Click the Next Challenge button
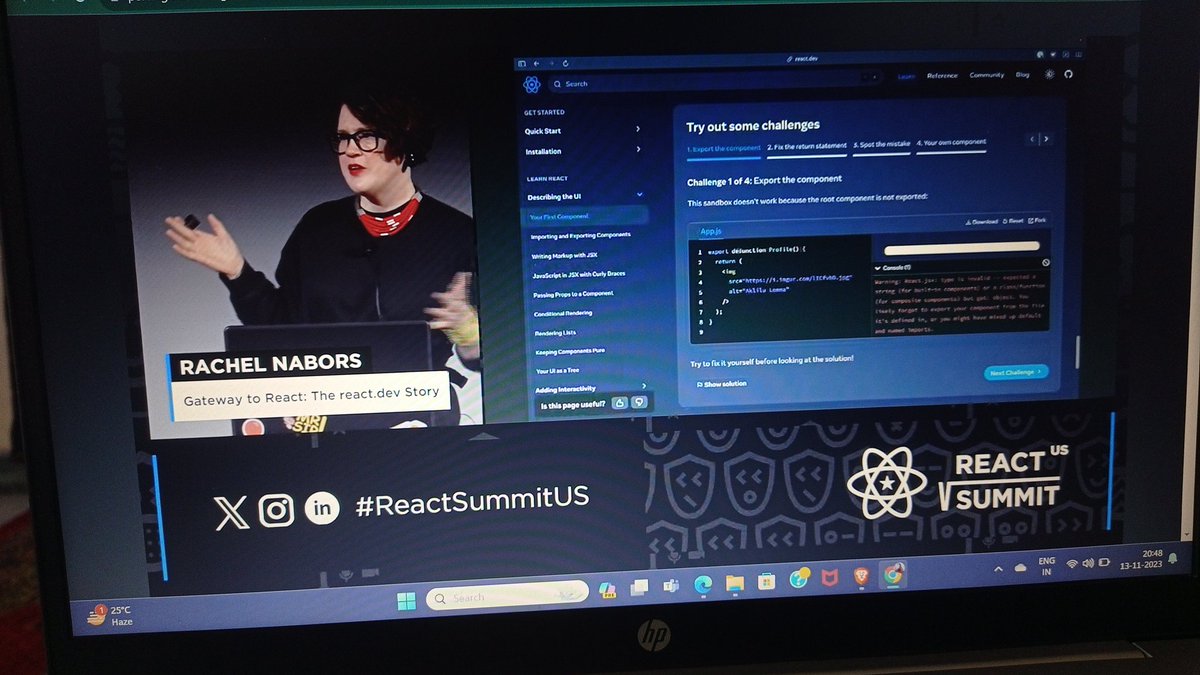Image resolution: width=1200 pixels, height=675 pixels. 1015,372
